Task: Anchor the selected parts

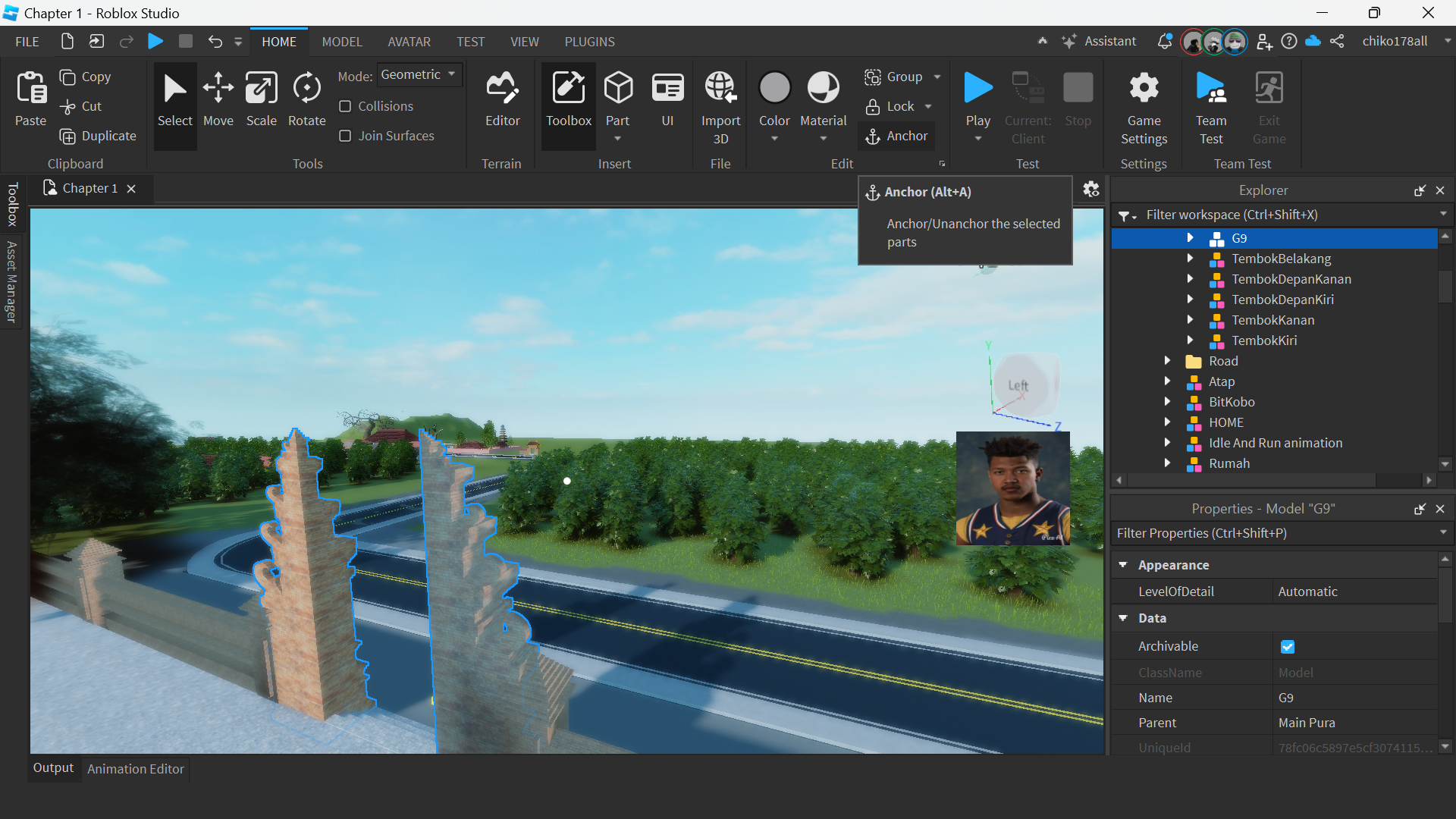Action: [896, 136]
